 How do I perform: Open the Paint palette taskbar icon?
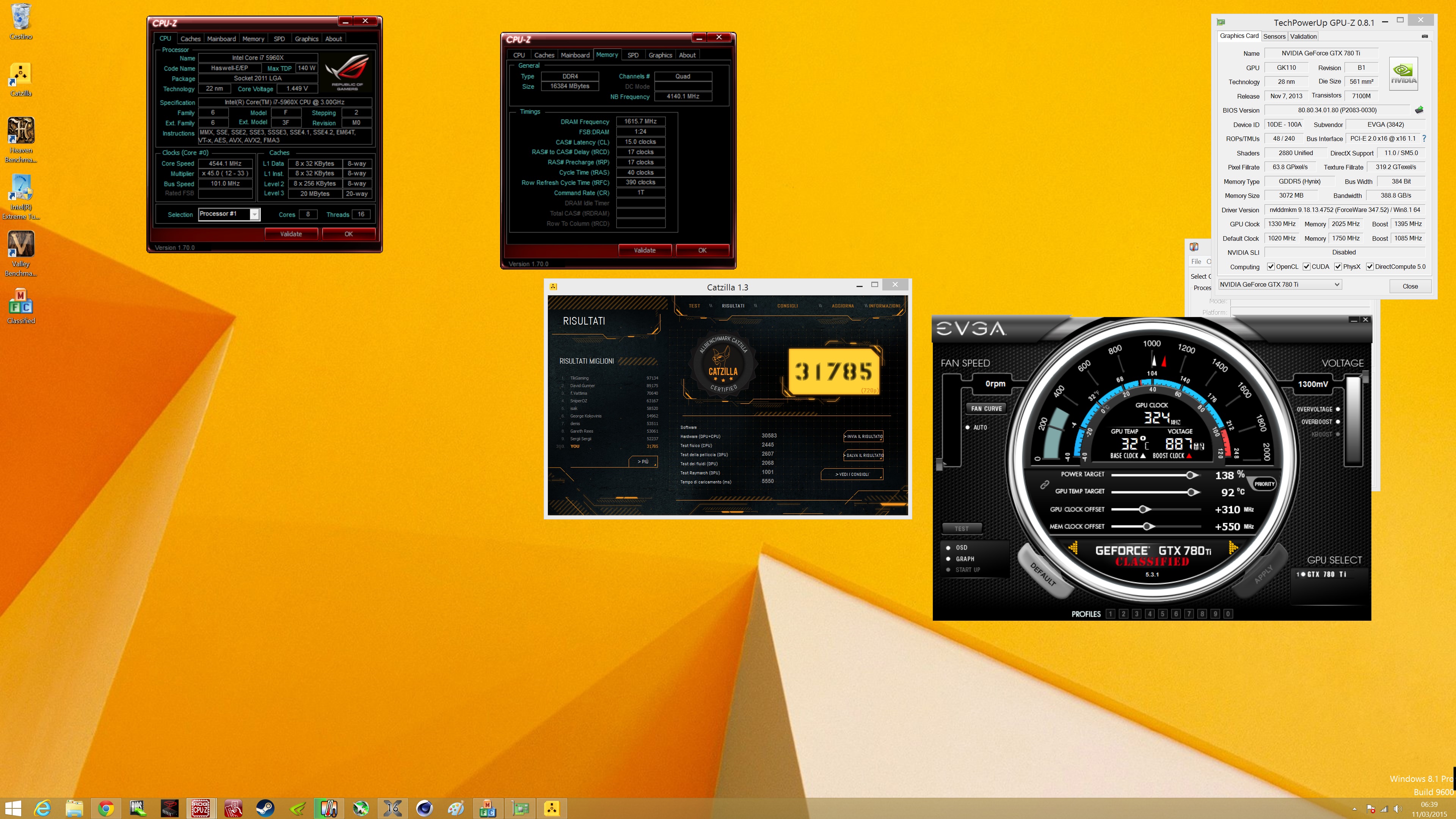[456, 808]
